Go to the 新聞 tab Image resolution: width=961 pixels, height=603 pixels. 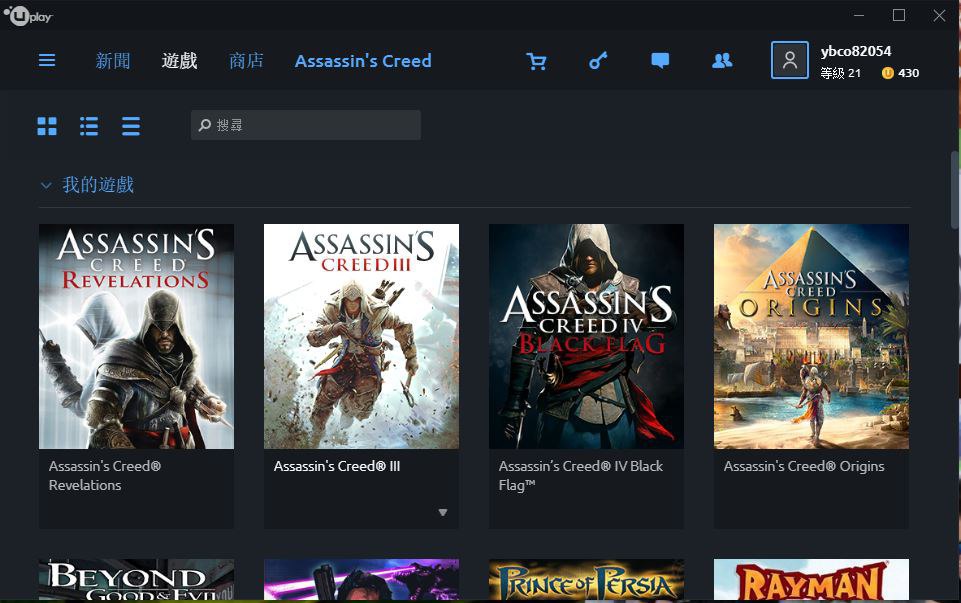(113, 61)
